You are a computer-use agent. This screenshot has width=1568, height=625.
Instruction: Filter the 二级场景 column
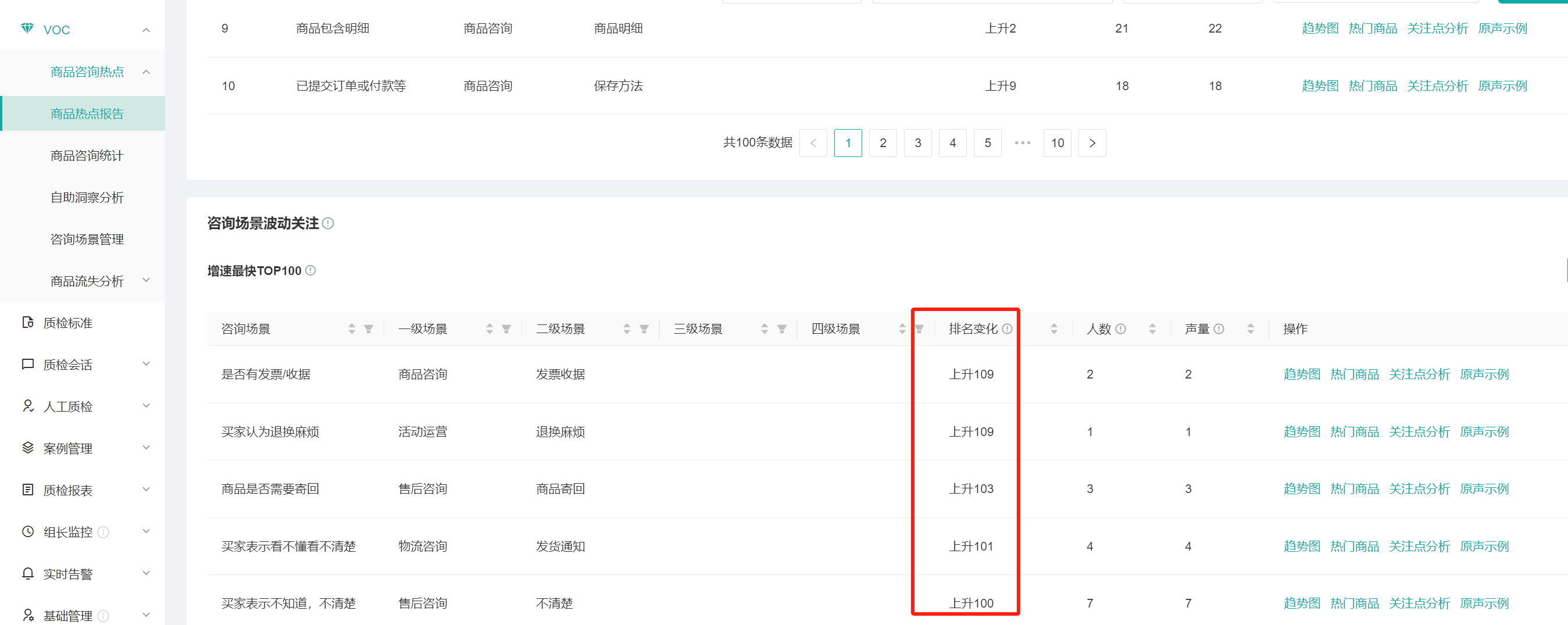[x=644, y=329]
